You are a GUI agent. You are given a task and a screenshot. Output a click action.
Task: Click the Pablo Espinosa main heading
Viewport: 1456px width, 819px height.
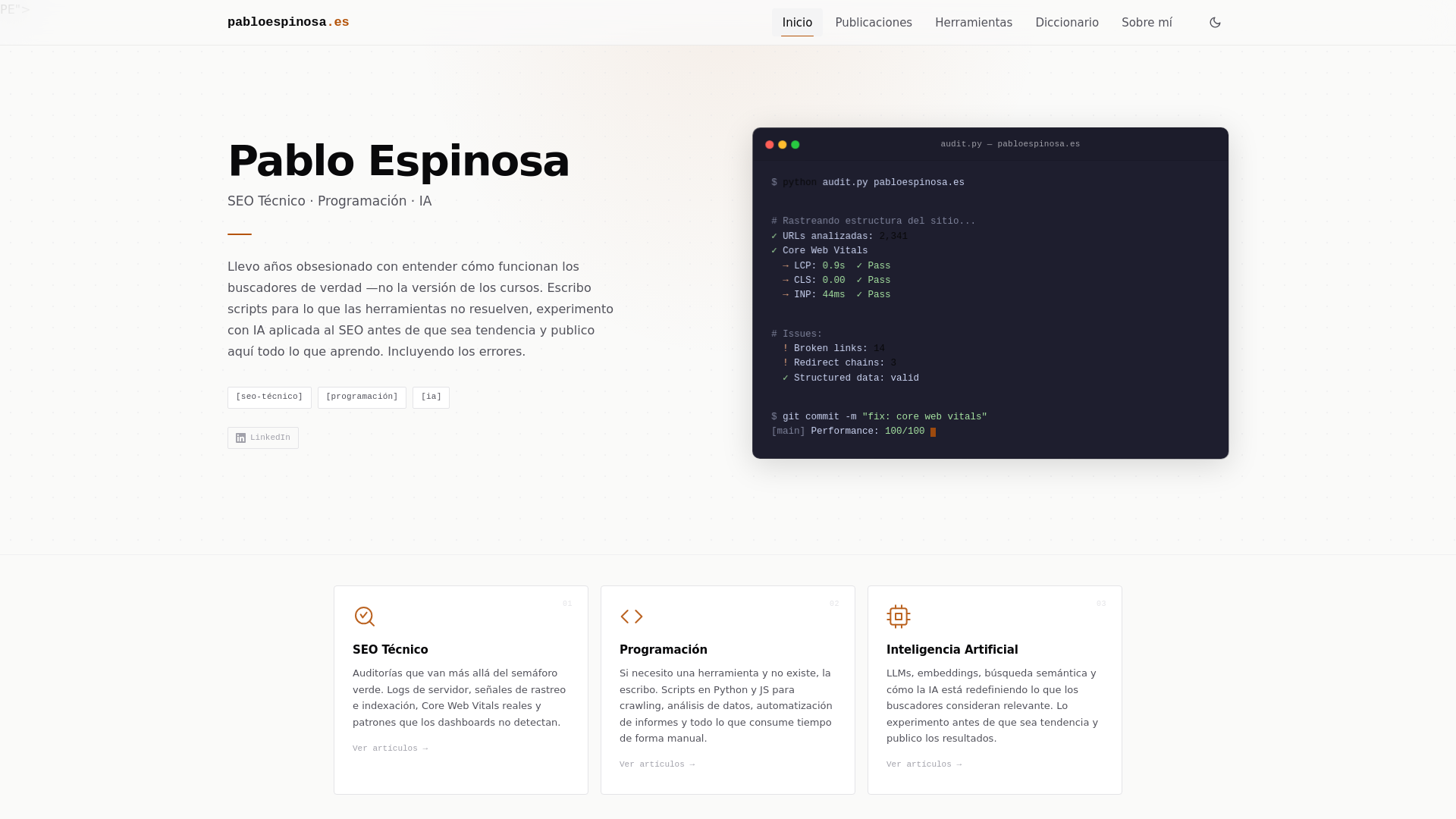coord(399,161)
